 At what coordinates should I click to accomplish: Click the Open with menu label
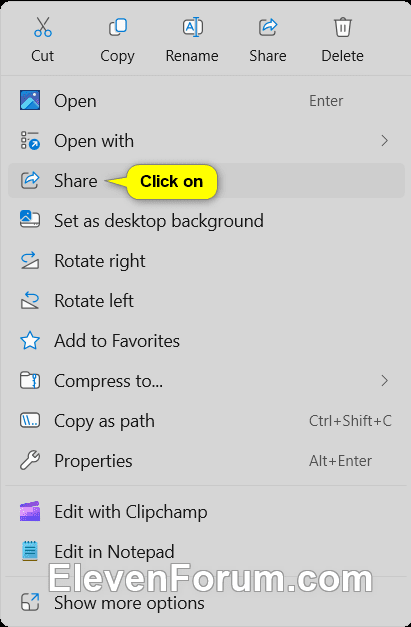point(94,141)
